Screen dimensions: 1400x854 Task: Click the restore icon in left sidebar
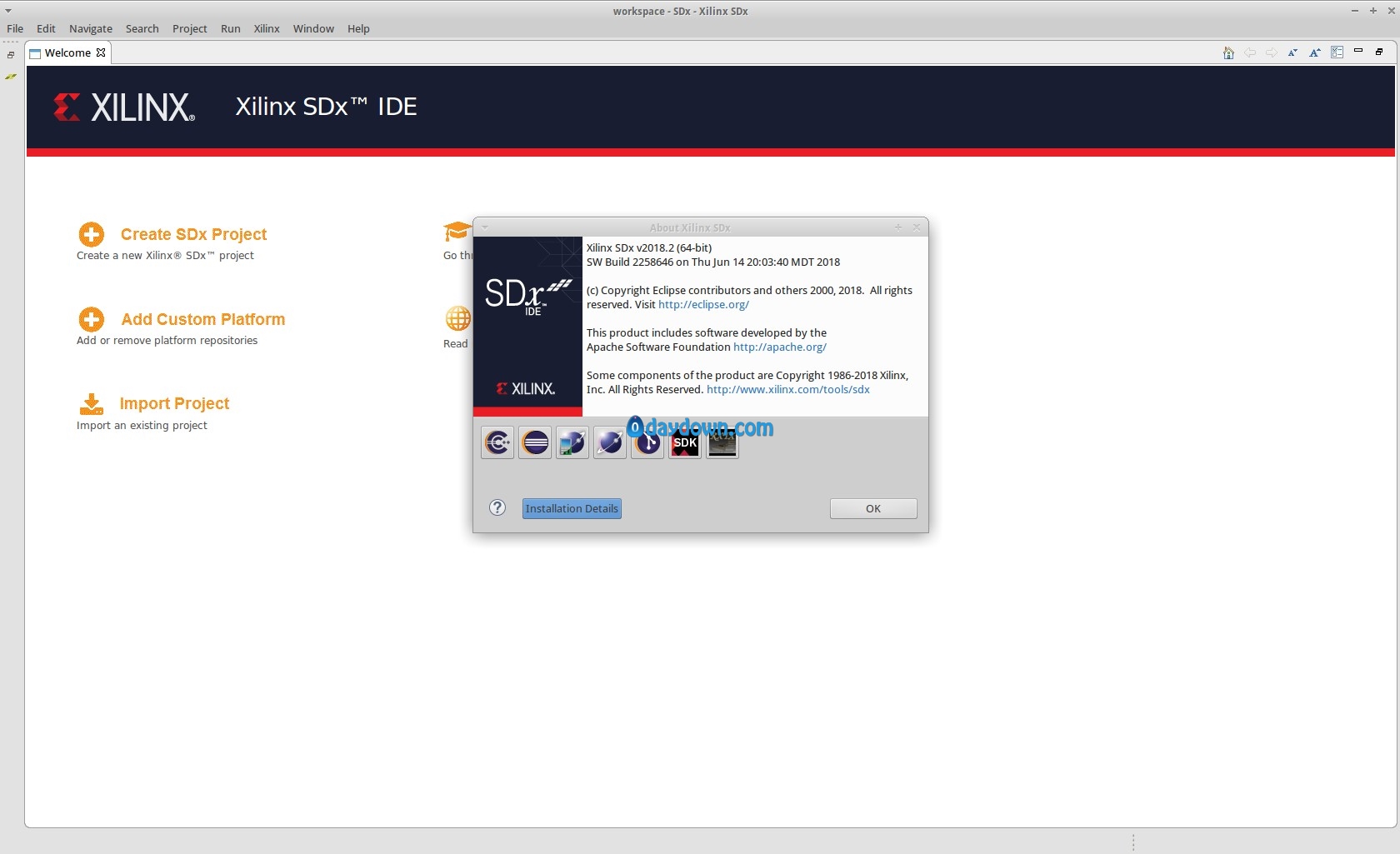click(11, 55)
